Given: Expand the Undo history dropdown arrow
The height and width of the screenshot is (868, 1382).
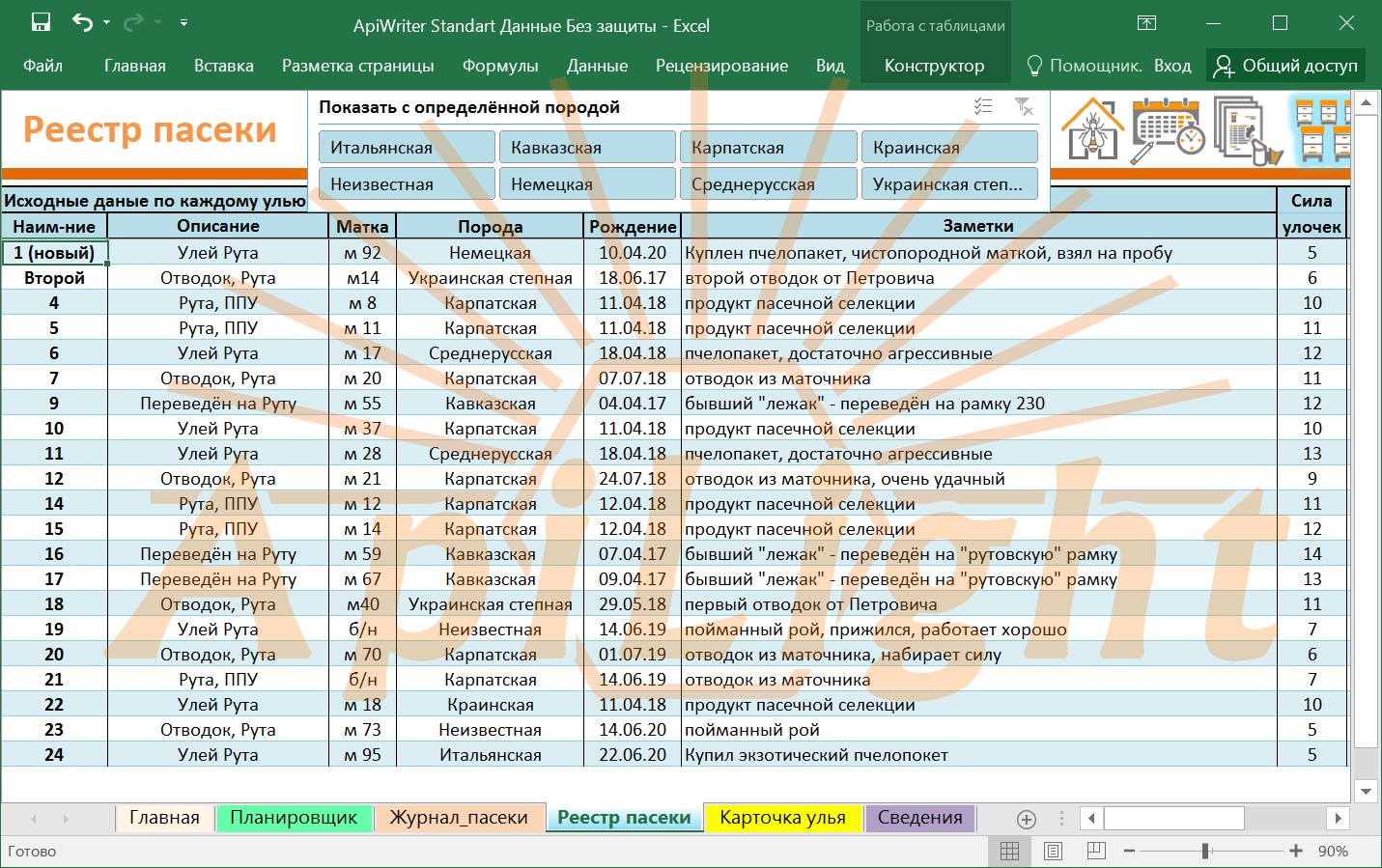Looking at the screenshot, I should (107, 22).
